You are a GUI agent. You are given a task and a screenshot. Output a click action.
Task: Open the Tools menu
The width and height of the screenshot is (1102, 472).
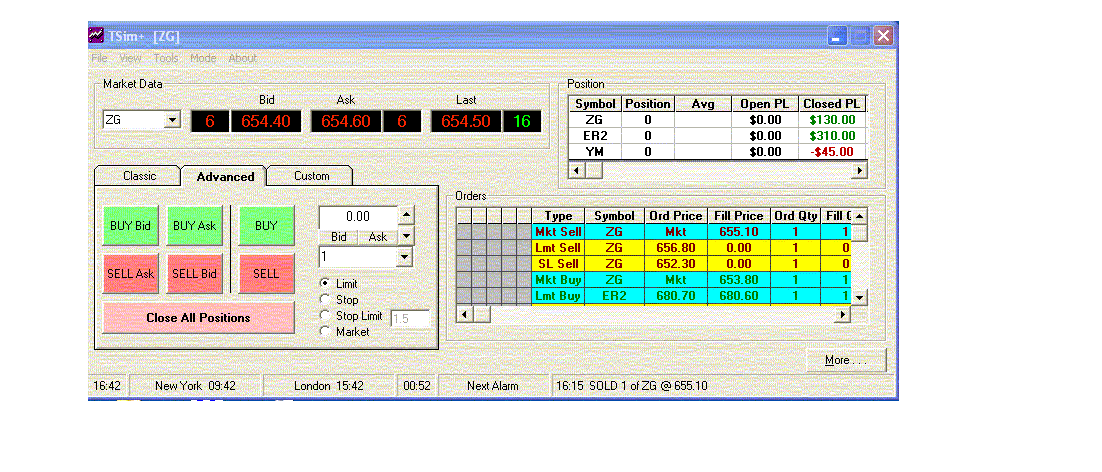click(166, 58)
